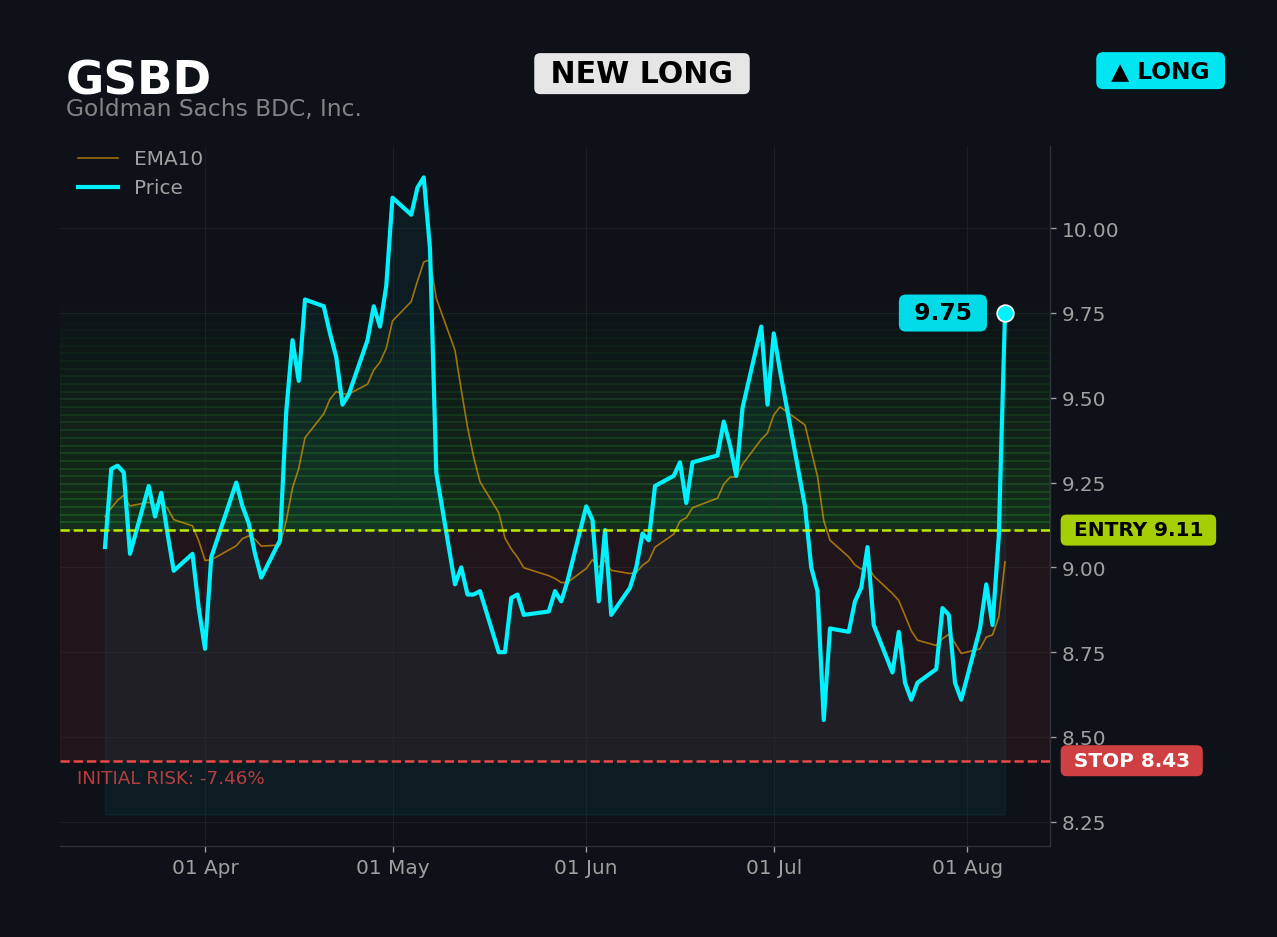Click the 01 Aug x-axis label
The image size is (1277, 937).
[x=967, y=868]
